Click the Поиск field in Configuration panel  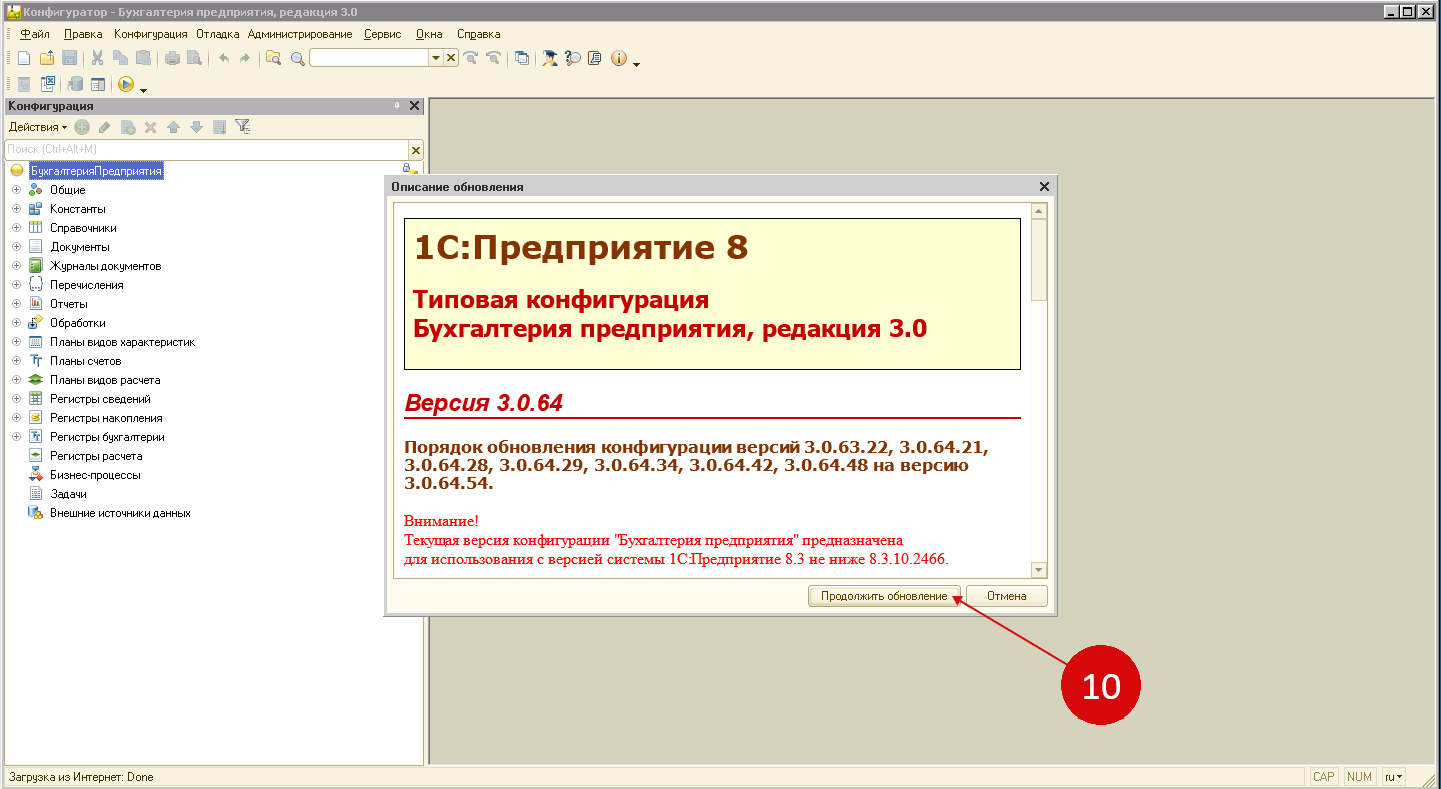[x=206, y=149]
